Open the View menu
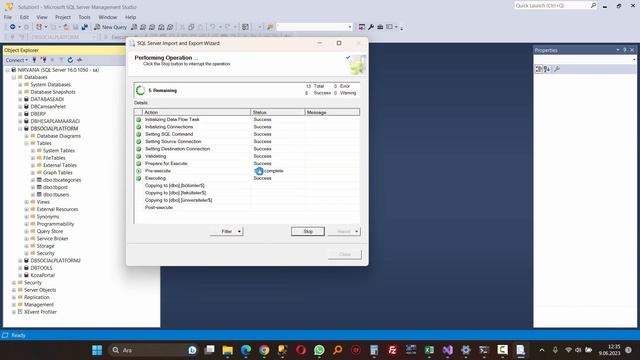This screenshot has width=640, height=360. pyautogui.click(x=42, y=17)
